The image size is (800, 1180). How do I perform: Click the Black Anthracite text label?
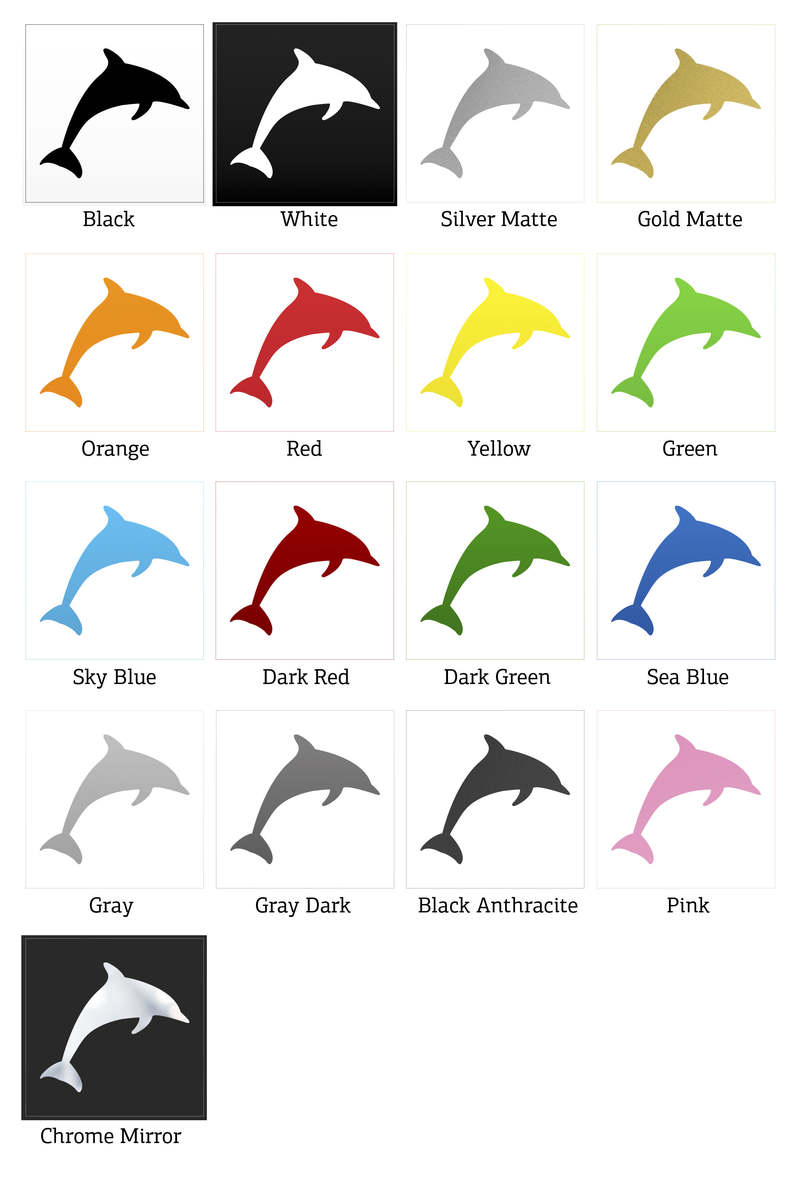(x=497, y=905)
